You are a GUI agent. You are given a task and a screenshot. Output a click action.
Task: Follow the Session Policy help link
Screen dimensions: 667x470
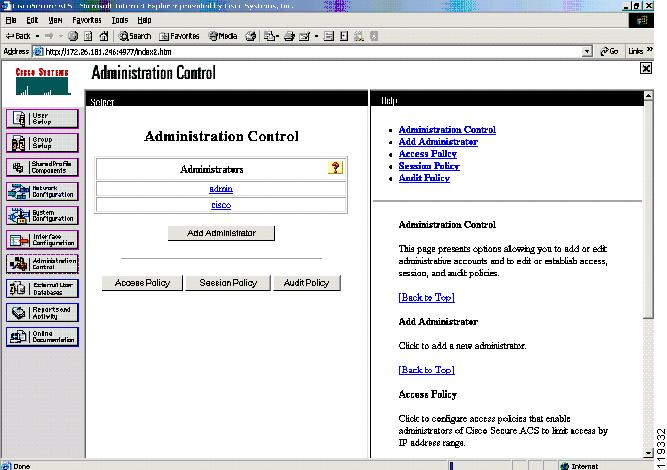point(429,166)
